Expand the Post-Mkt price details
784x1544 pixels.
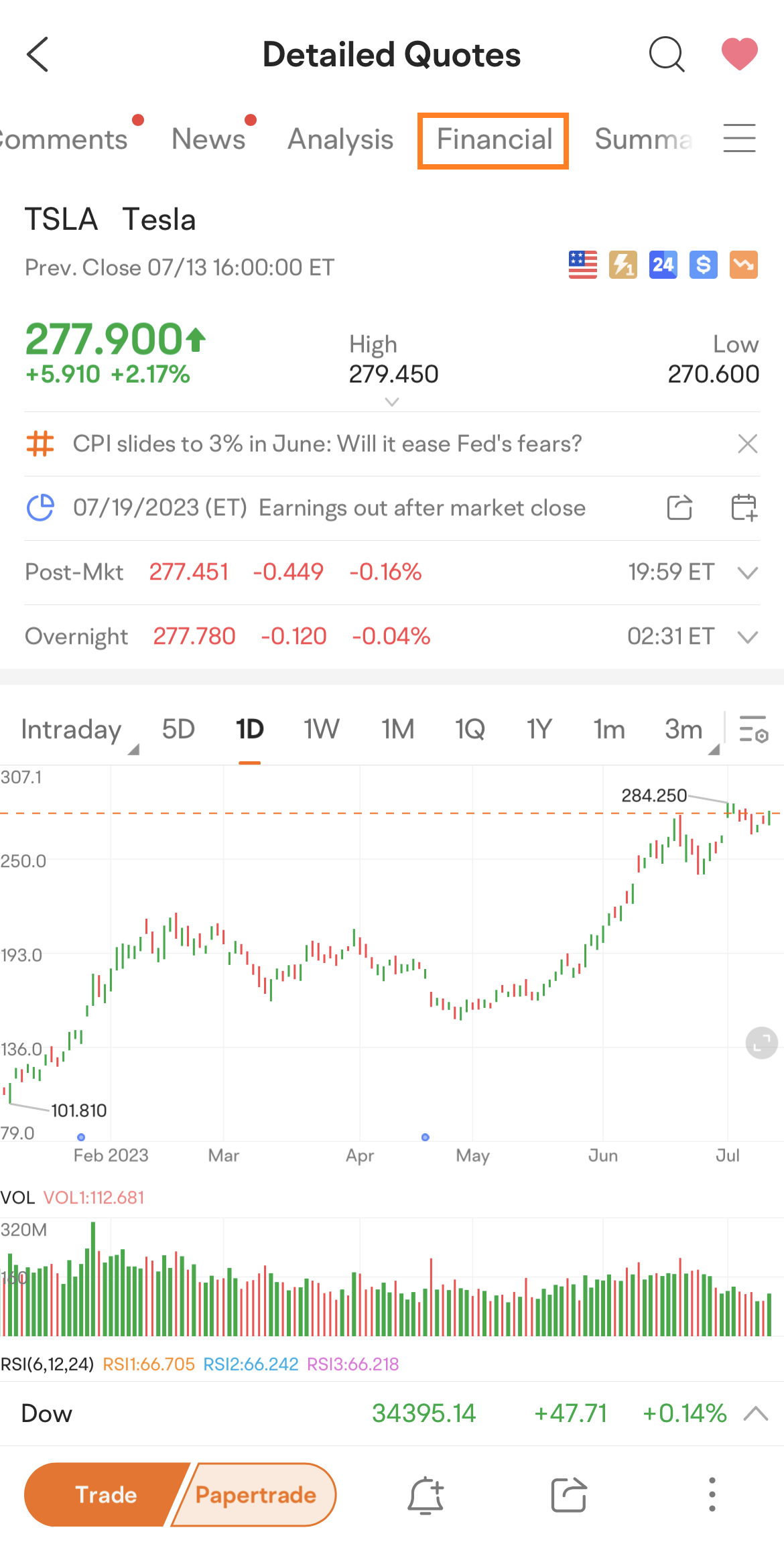pyautogui.click(x=748, y=572)
